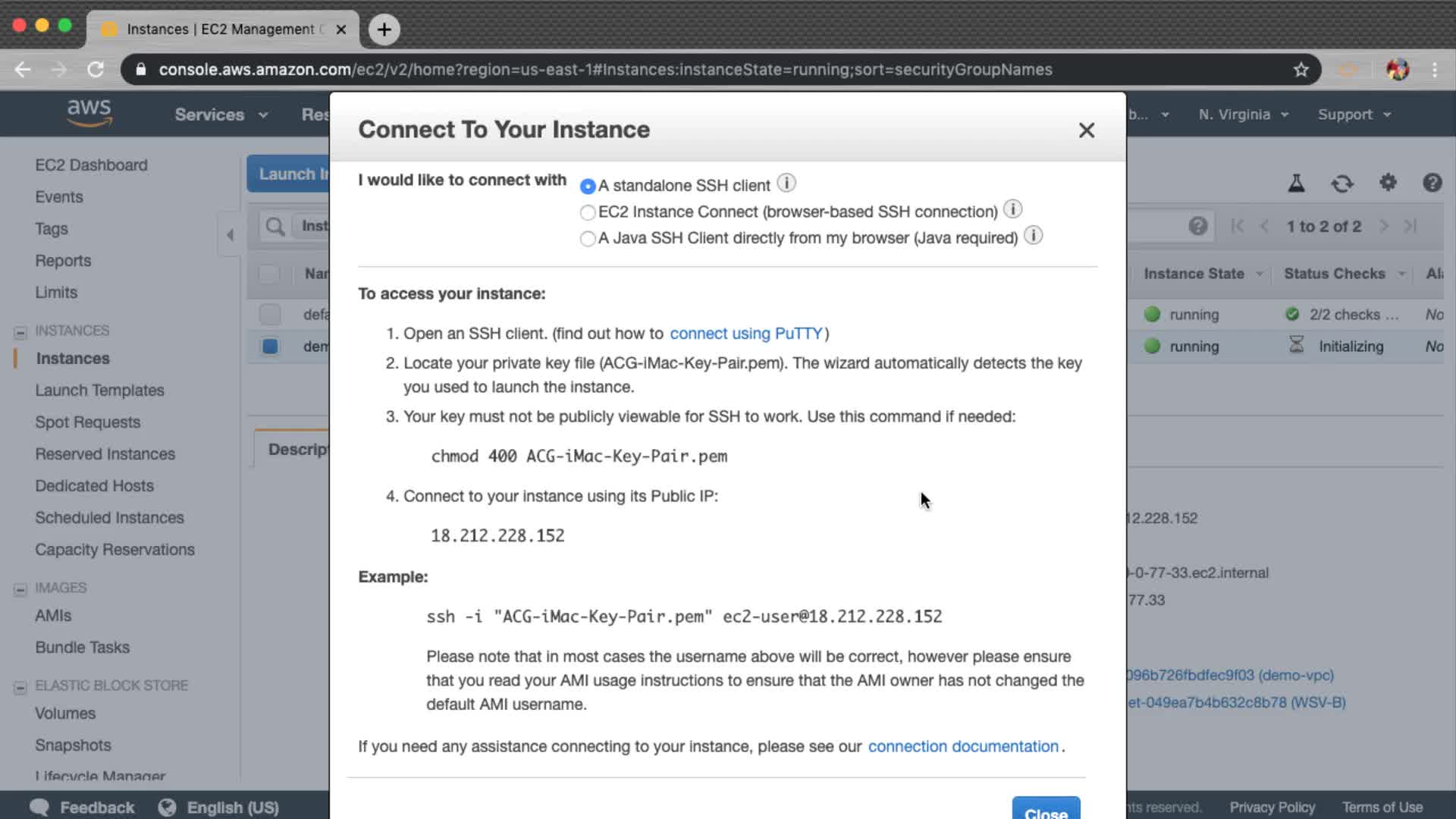Open the settings gear icon in instances toolbar
Viewport: 1456px width, 819px height.
click(1387, 183)
